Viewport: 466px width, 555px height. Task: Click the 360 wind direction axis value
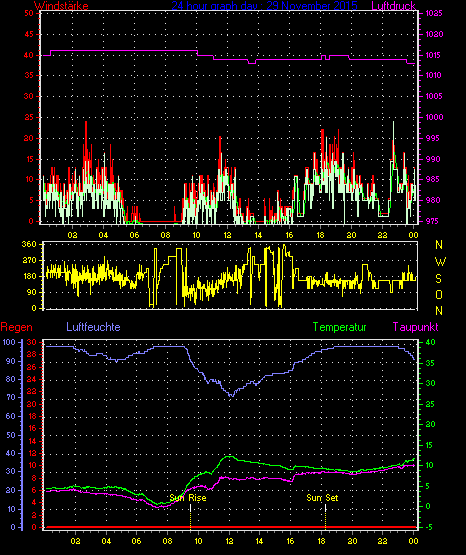pos(29,244)
